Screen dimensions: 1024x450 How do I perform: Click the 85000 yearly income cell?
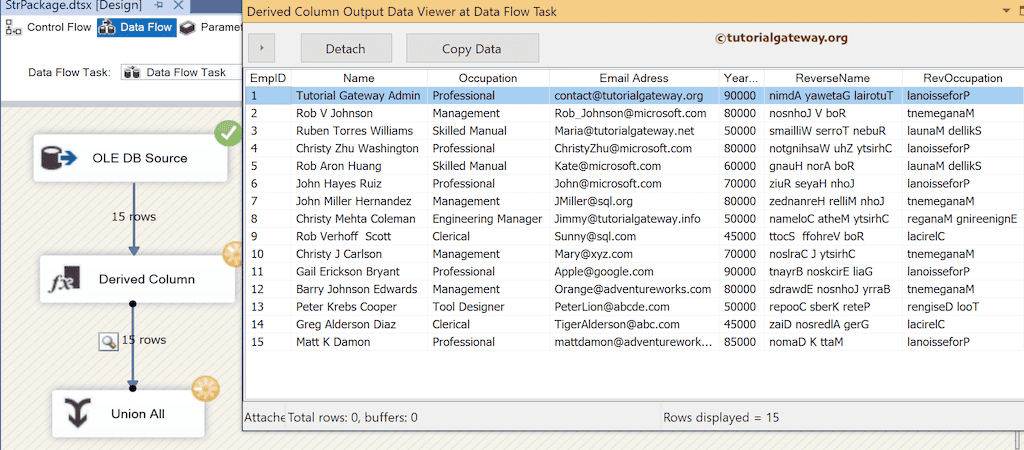741,342
